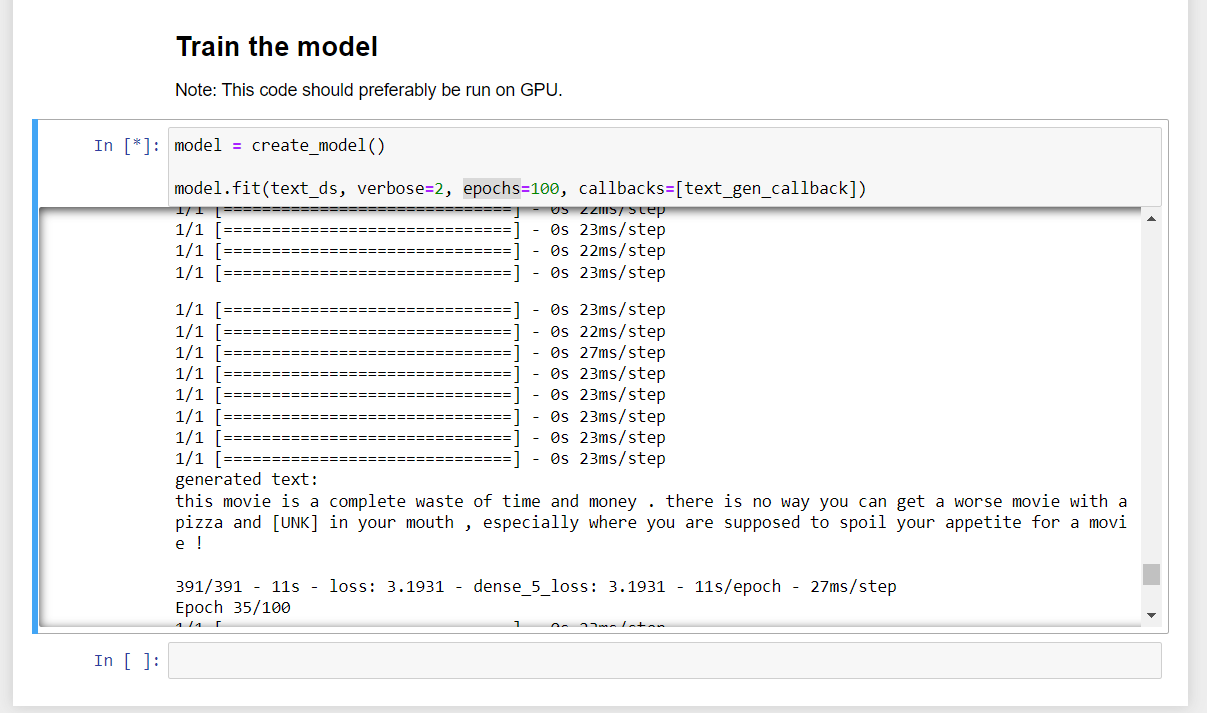Screen dimensions: 1207x713
Task: Click the output scrollbar down arrow
Action: point(1151,615)
